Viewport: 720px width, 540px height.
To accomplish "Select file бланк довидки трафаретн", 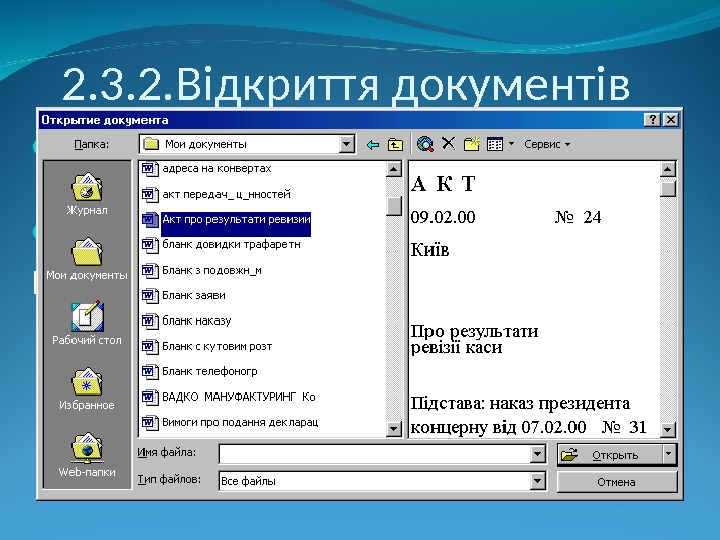I will (x=231, y=245).
